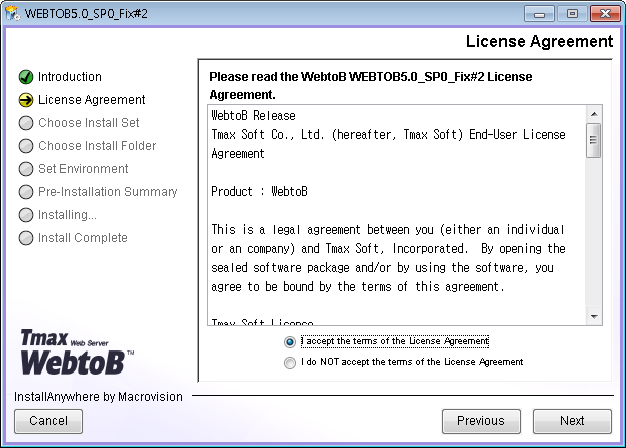Click the Choose Install Set step circle icon
Image resolution: width=626 pixels, height=448 pixels.
(26, 123)
